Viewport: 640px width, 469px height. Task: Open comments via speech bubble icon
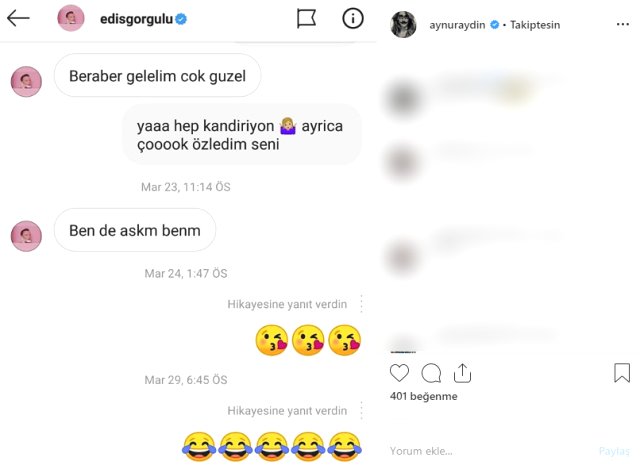431,373
